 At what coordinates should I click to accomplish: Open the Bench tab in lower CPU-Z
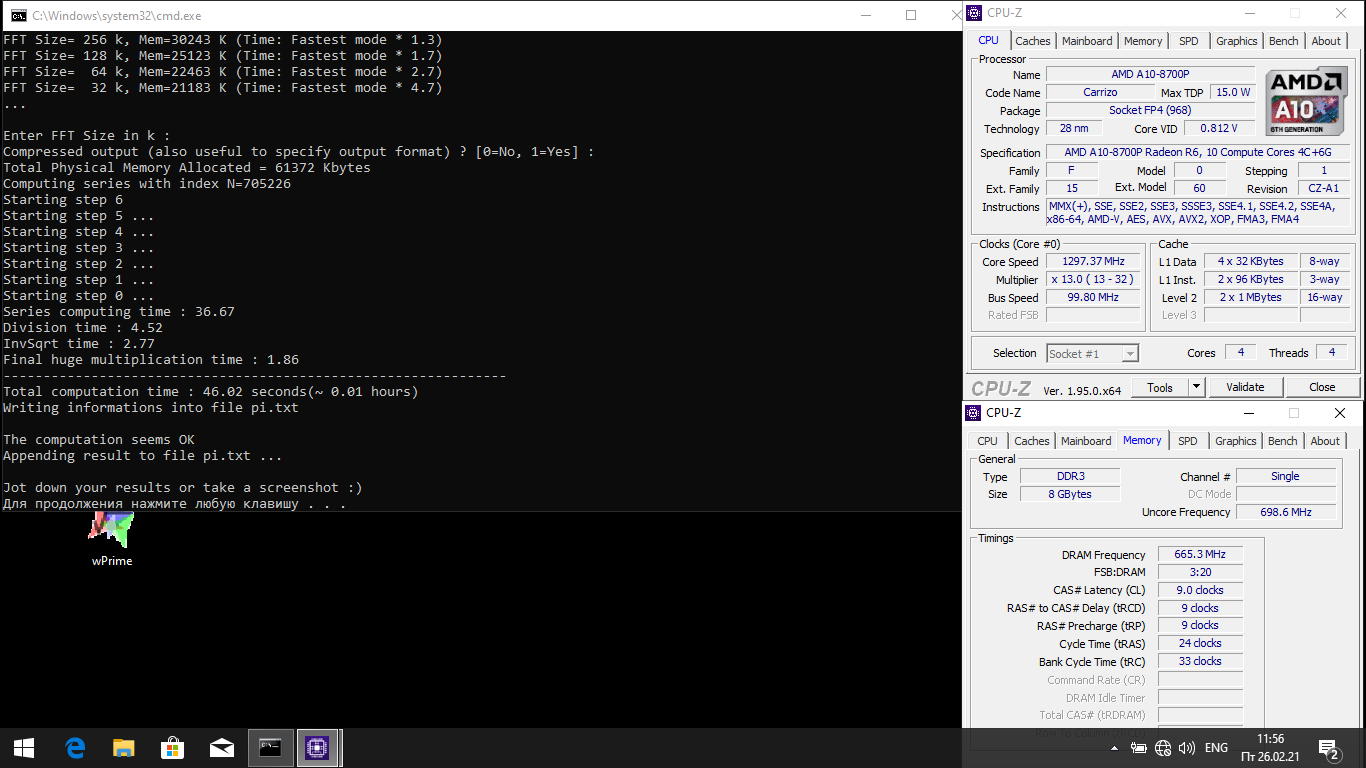pyautogui.click(x=1283, y=441)
